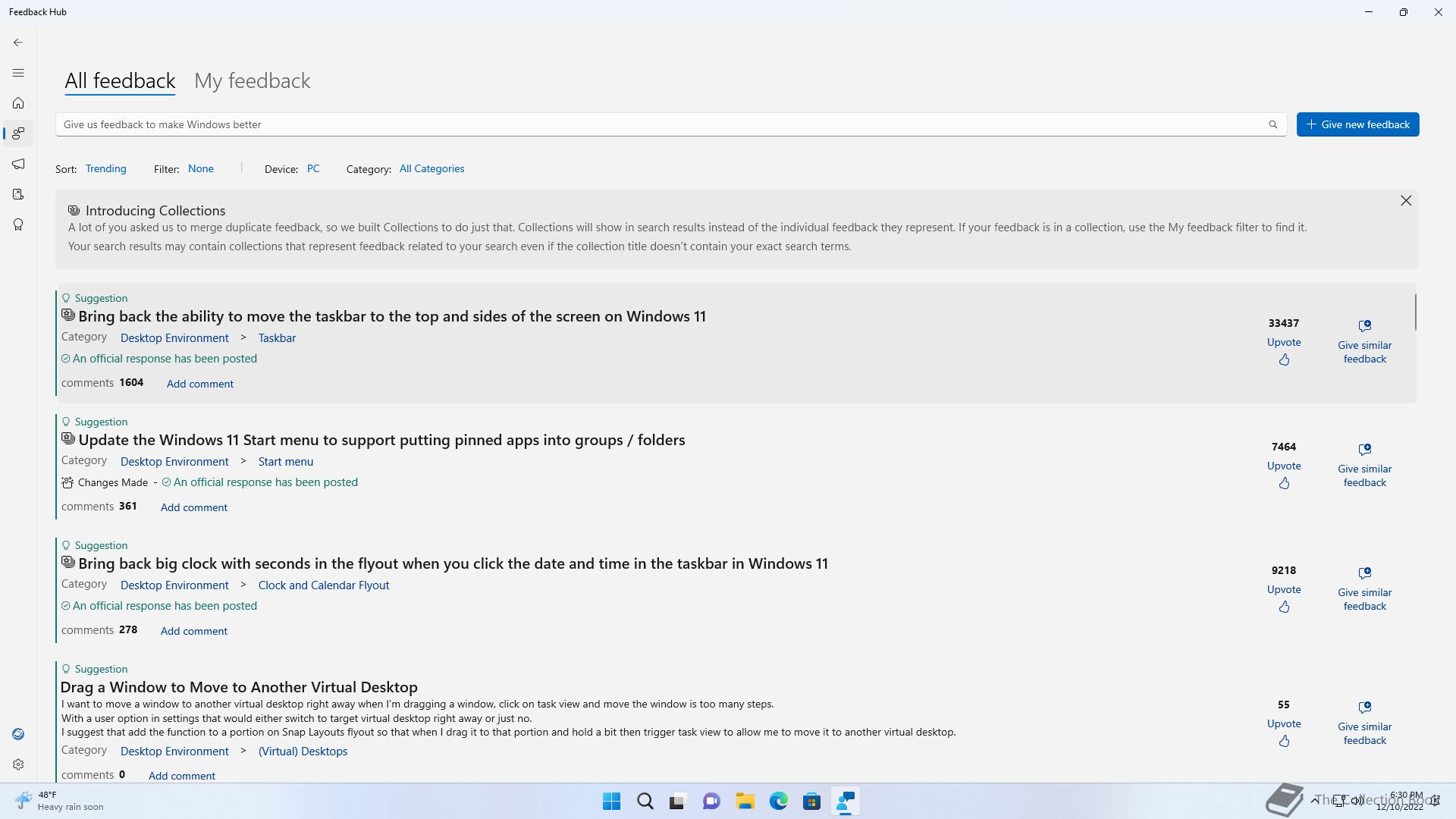
Task: Click Give similar feedback icon for big clock item
Action: [x=1365, y=573]
